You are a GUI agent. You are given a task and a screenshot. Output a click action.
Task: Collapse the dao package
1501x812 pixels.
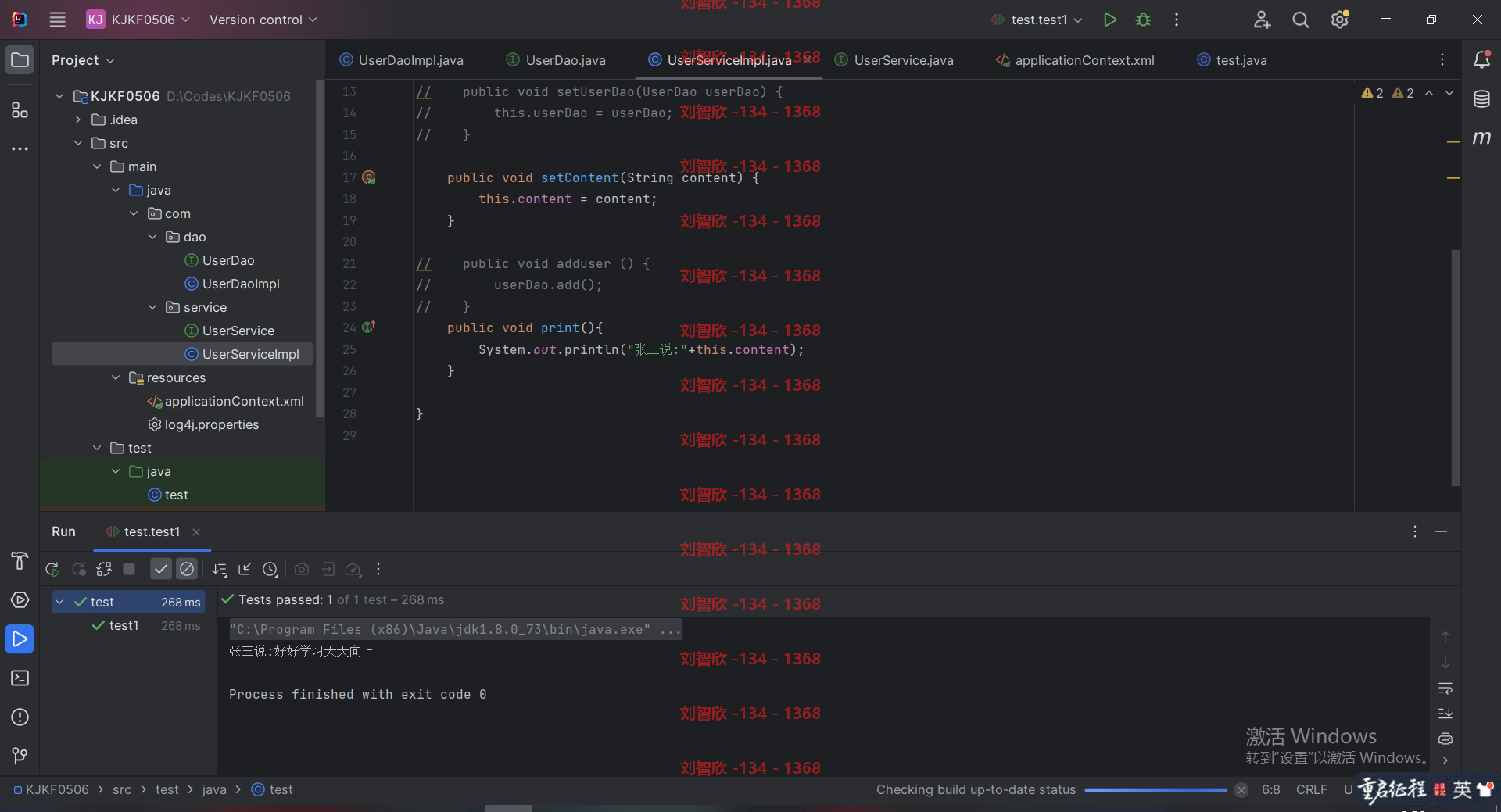[x=152, y=237]
